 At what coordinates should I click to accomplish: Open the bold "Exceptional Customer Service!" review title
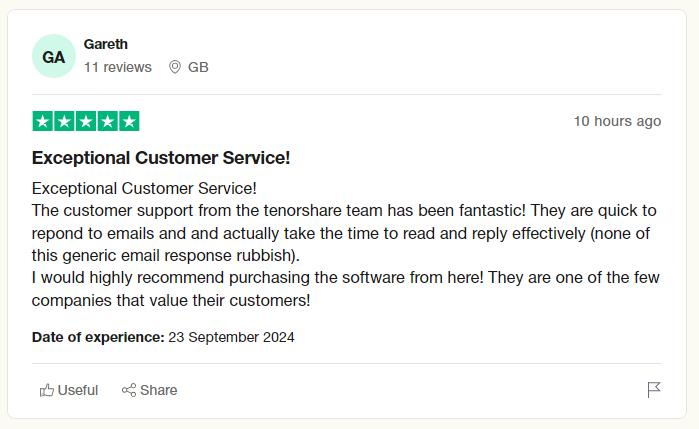point(161,158)
